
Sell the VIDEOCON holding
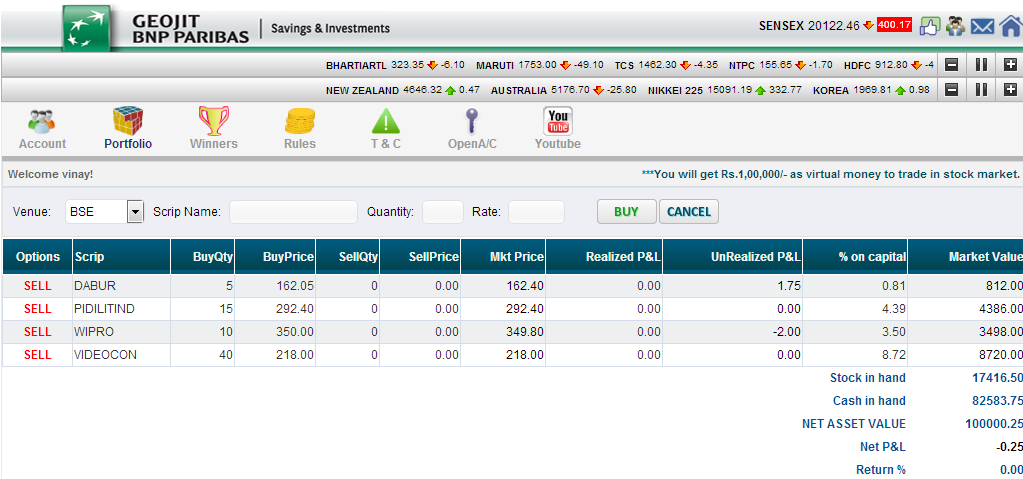click(37, 355)
